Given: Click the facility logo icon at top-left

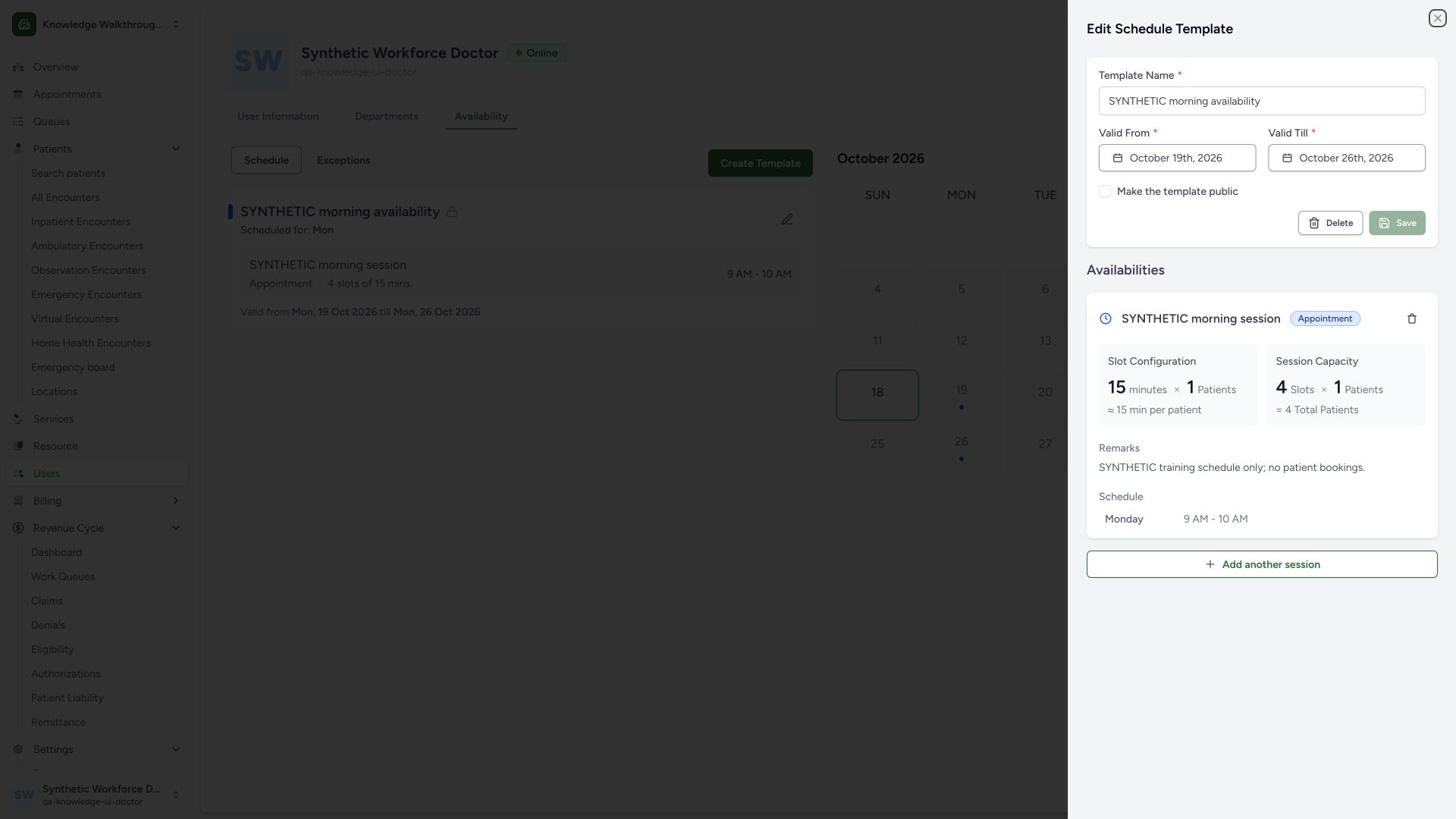Looking at the screenshot, I should [24, 24].
